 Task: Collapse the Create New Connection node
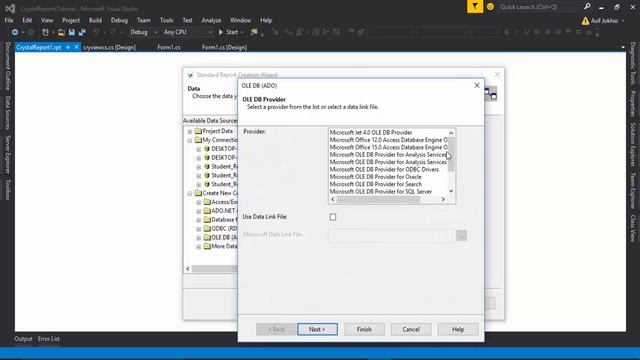click(x=190, y=193)
